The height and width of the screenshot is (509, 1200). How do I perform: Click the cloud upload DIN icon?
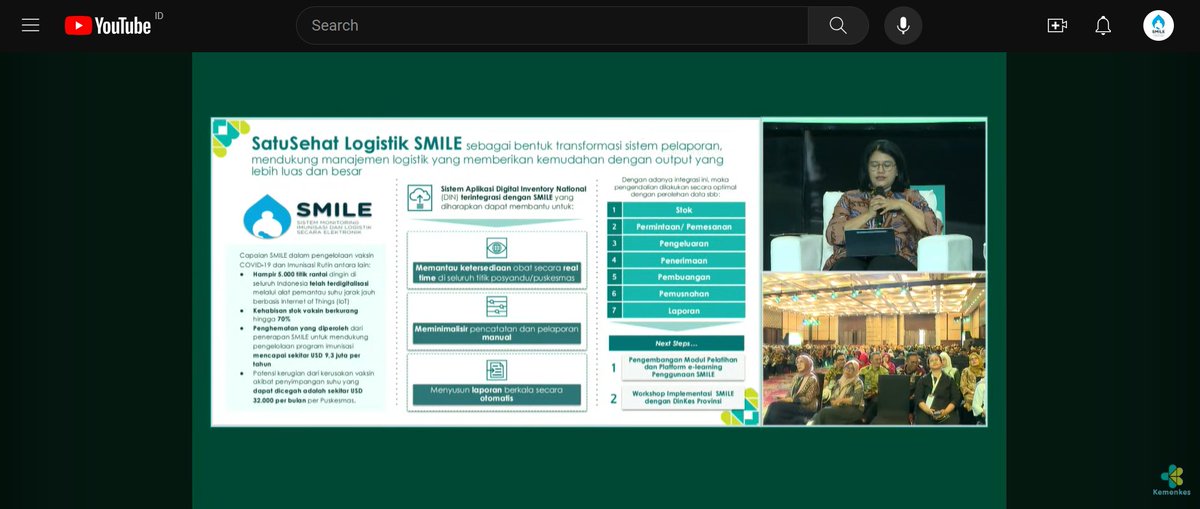click(420, 199)
